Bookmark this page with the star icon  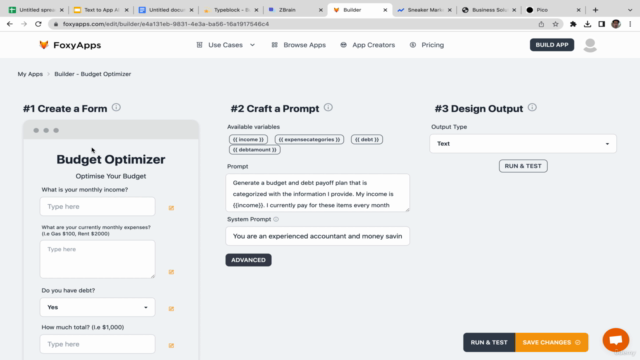coord(556,24)
